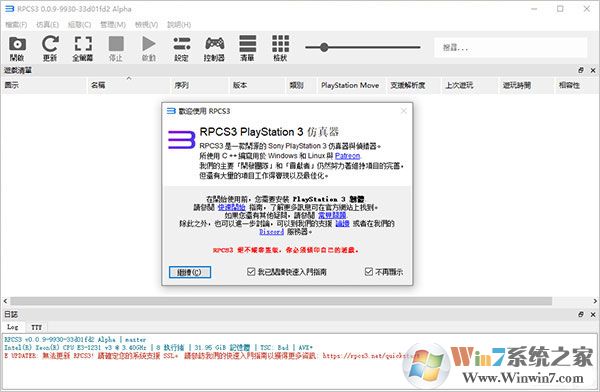600x392 pixels.
Task: Switch to the Log tab
Action: pos(13,327)
